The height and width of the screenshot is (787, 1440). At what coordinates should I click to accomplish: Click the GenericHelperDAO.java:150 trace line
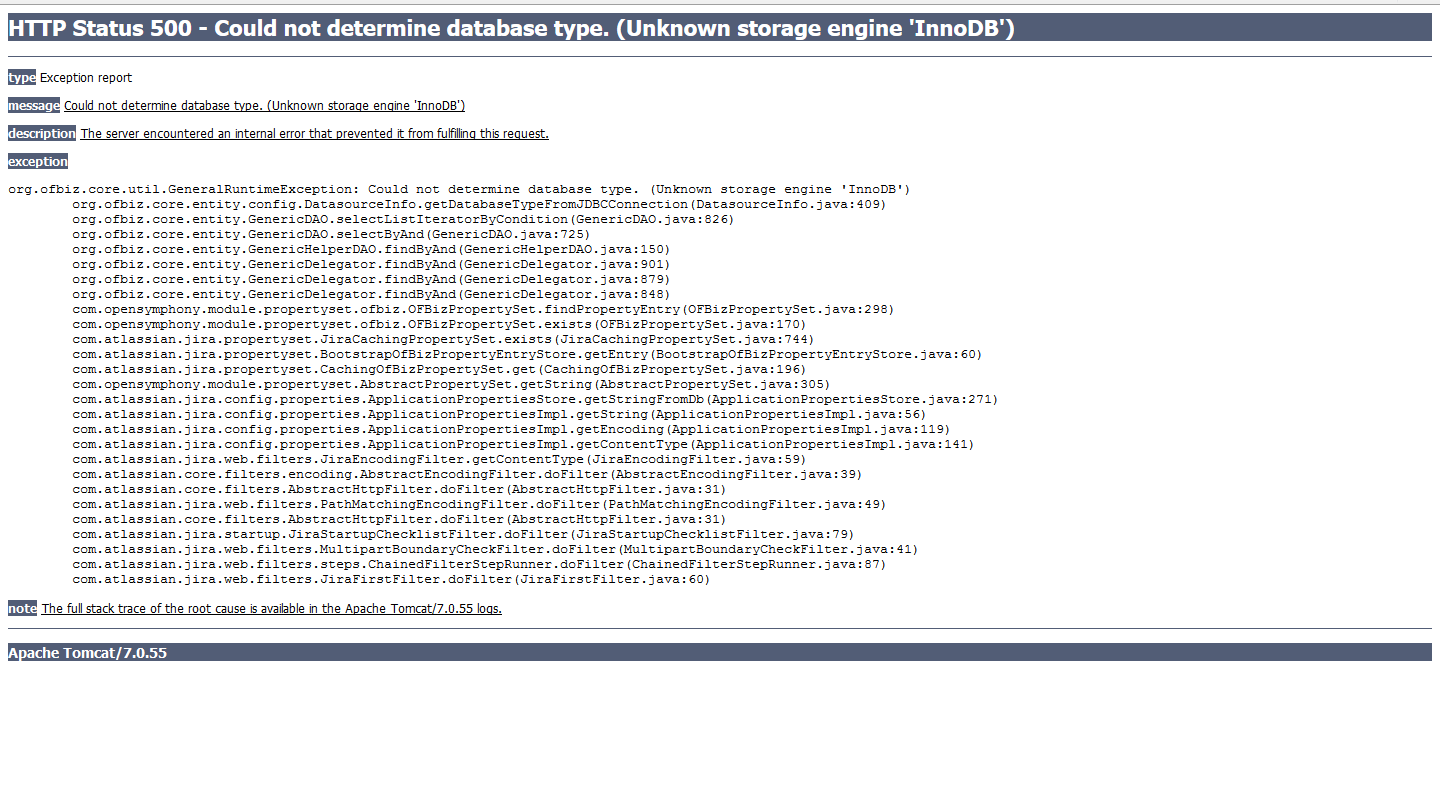[x=371, y=249]
